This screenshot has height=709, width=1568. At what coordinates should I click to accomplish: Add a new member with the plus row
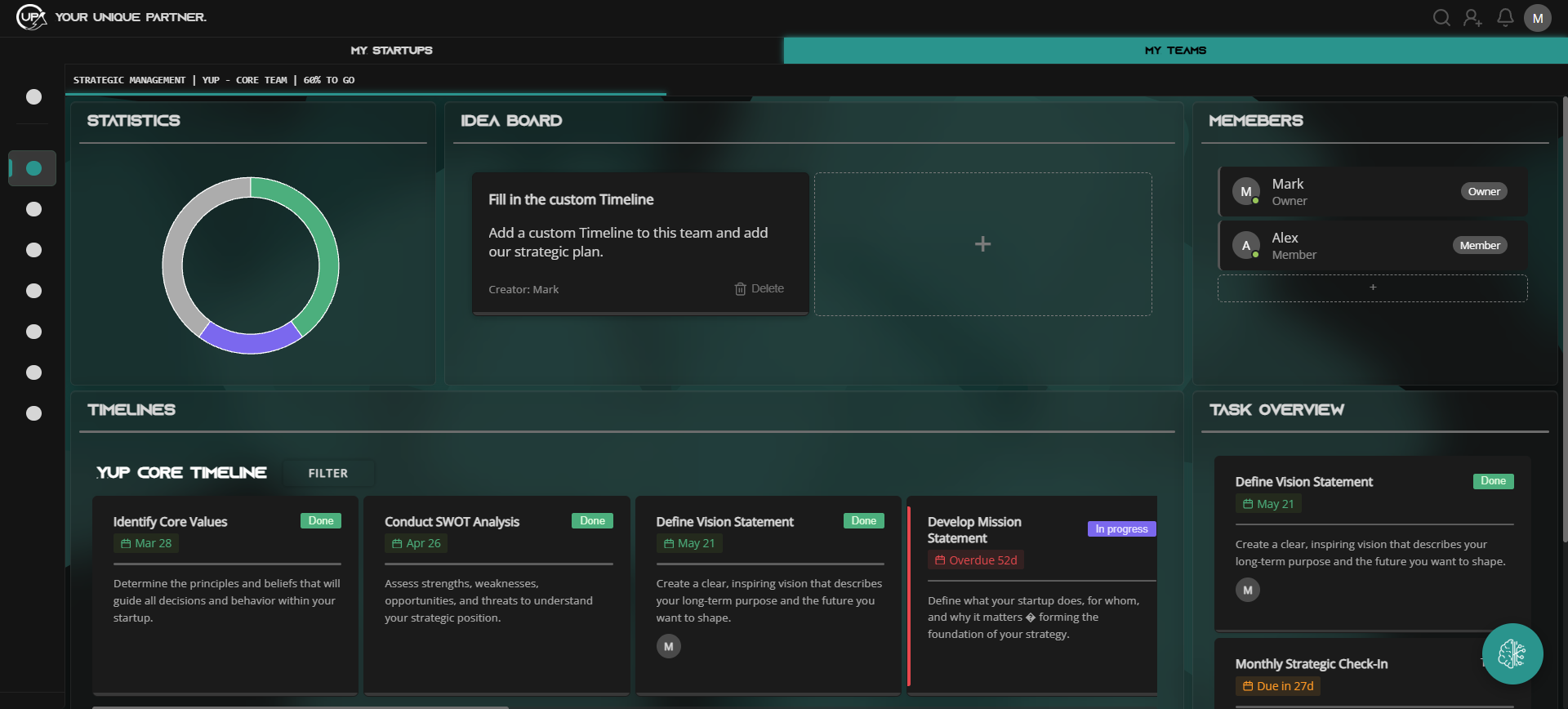[x=1373, y=288]
